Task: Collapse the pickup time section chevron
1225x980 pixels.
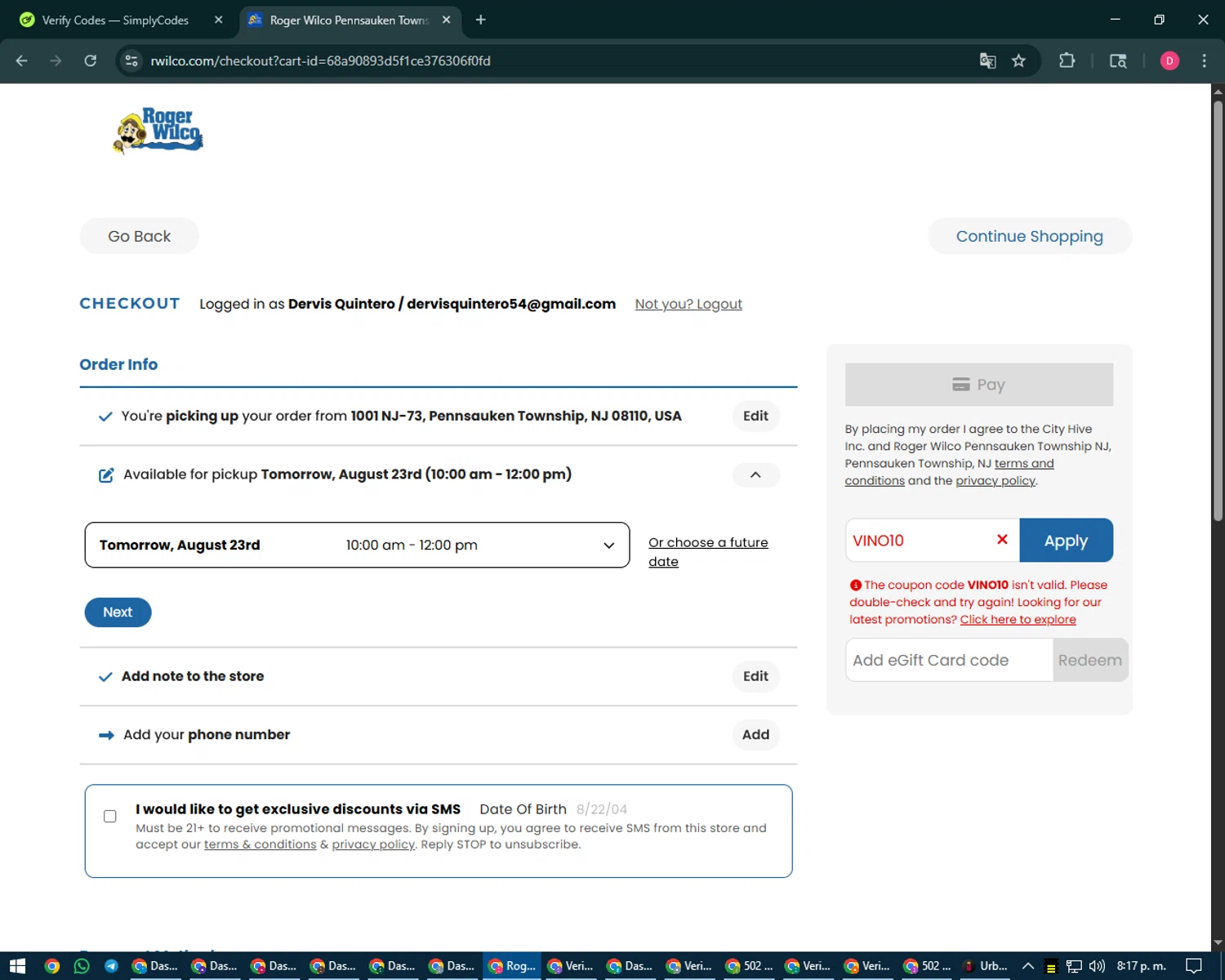Action: [755, 474]
